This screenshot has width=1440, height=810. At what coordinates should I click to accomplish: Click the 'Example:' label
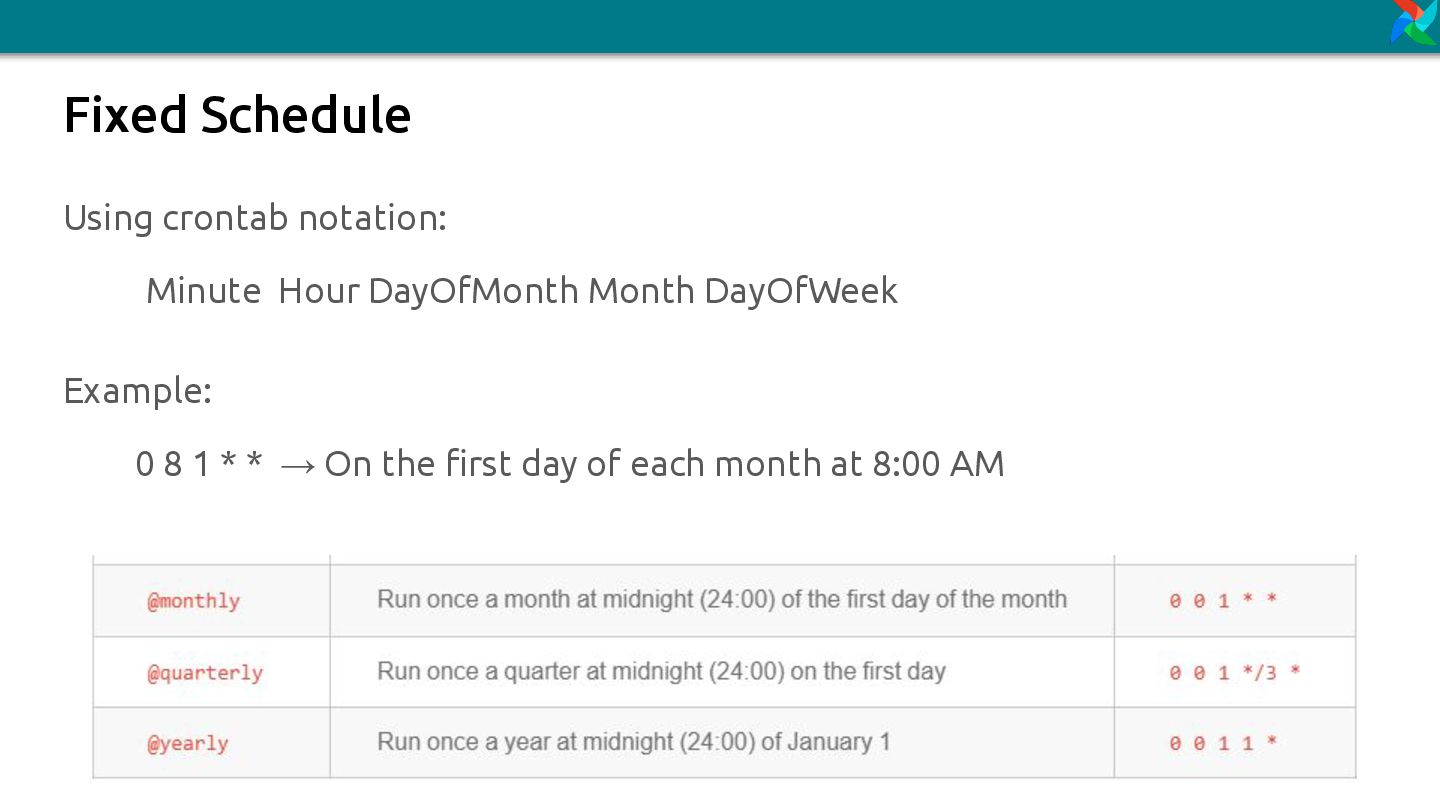click(138, 390)
